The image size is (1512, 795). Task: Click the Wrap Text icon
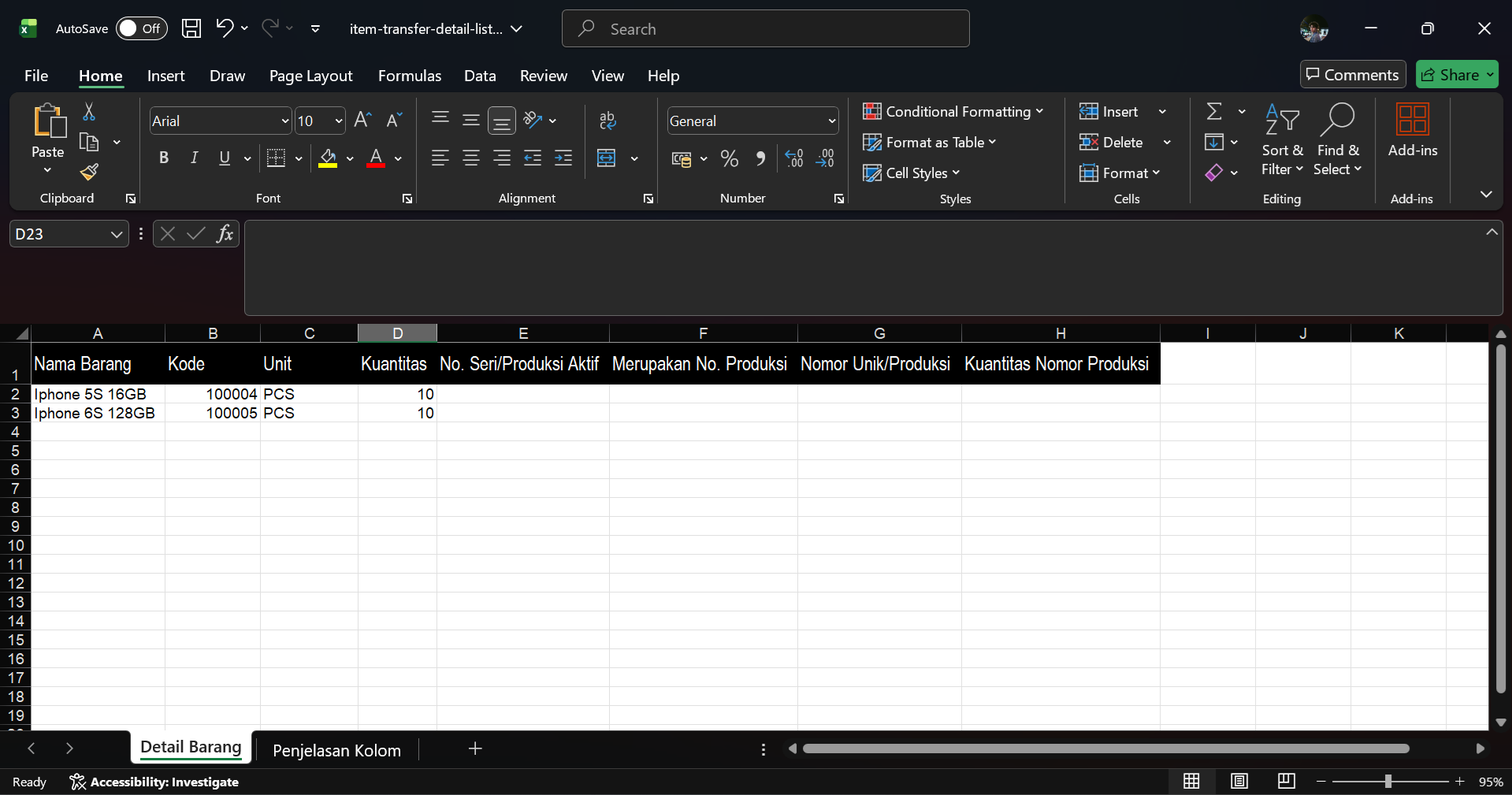click(607, 121)
